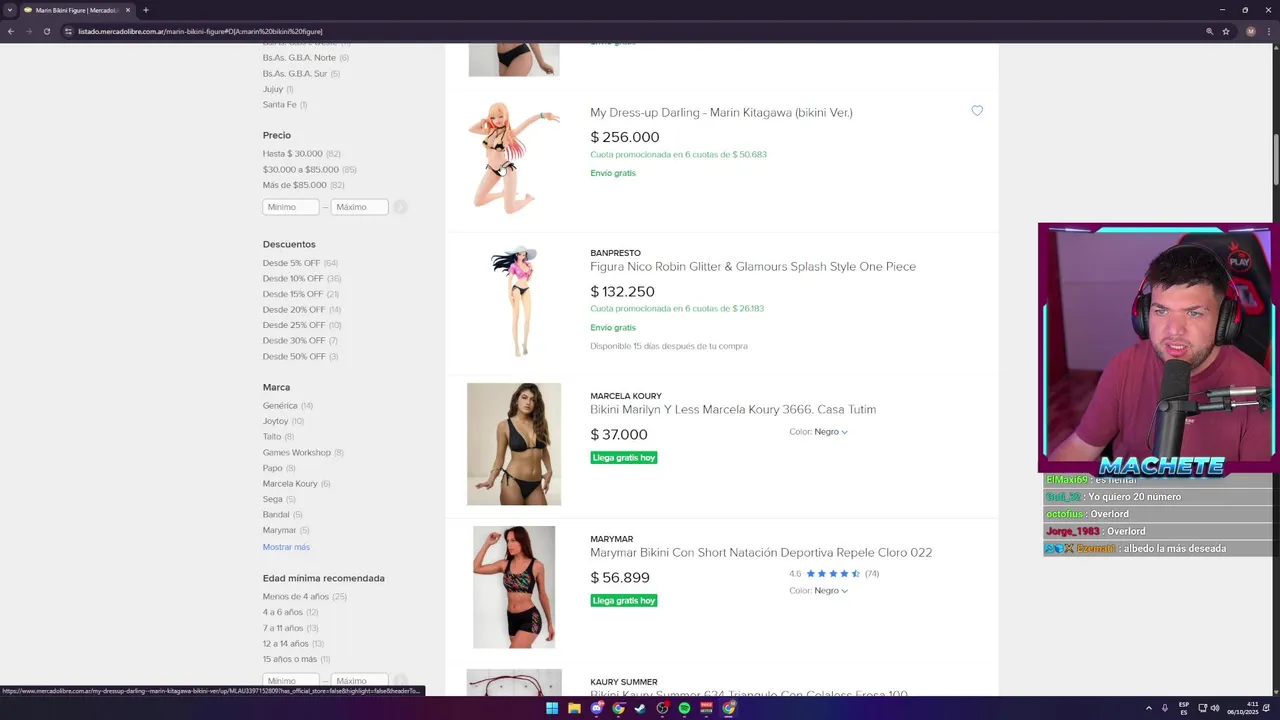The height and width of the screenshot is (720, 1280).
Task: Filter by 12 a 14 años
Action: tap(286, 644)
